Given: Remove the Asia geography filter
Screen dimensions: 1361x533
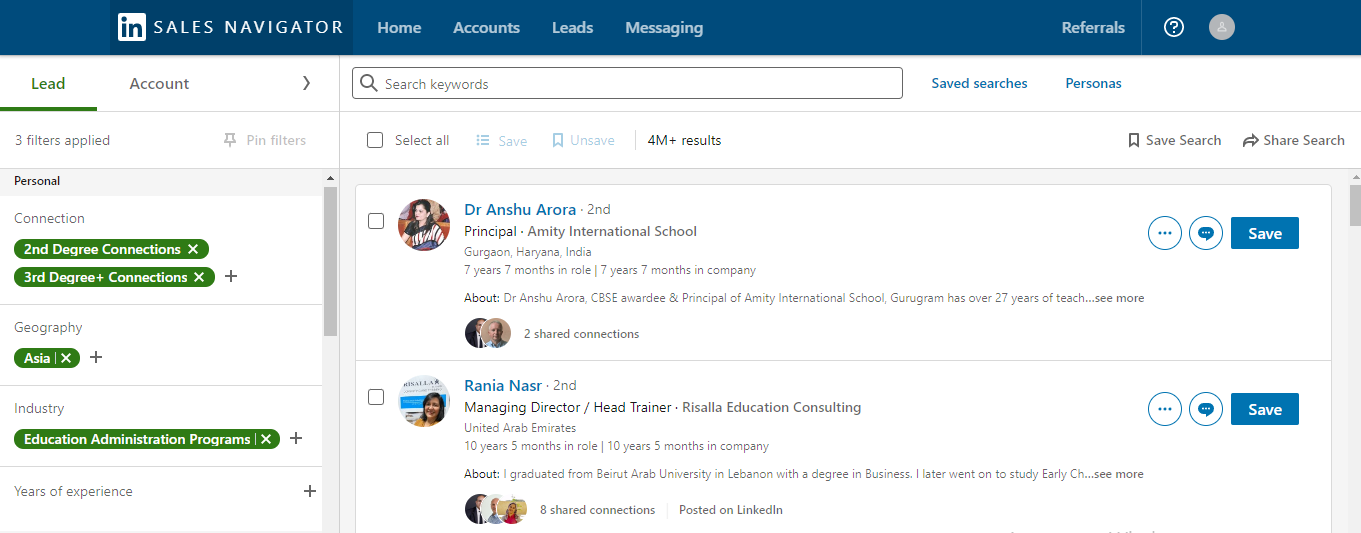Looking at the screenshot, I should point(66,358).
